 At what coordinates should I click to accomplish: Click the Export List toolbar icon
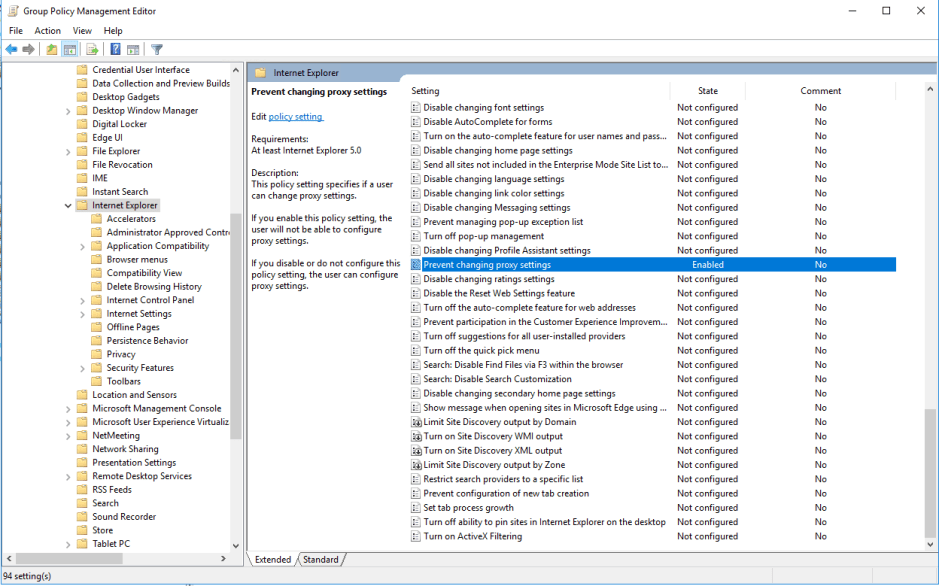92,49
